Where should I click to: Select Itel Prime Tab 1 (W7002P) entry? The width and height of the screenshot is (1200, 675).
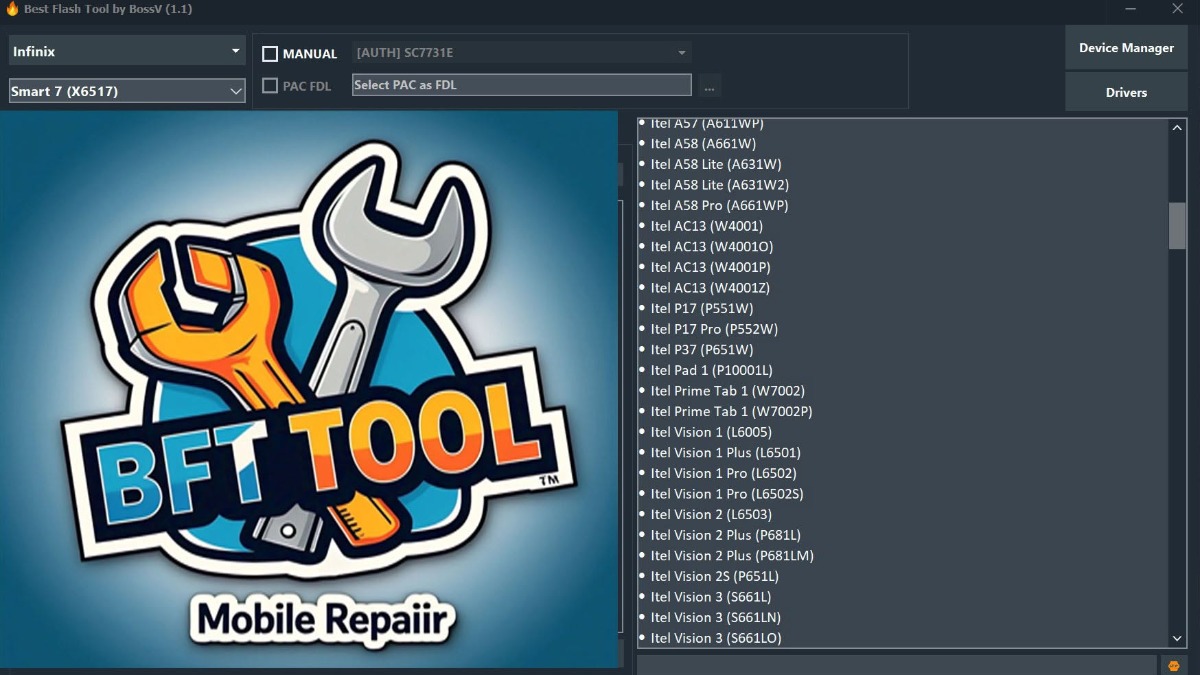(x=732, y=411)
